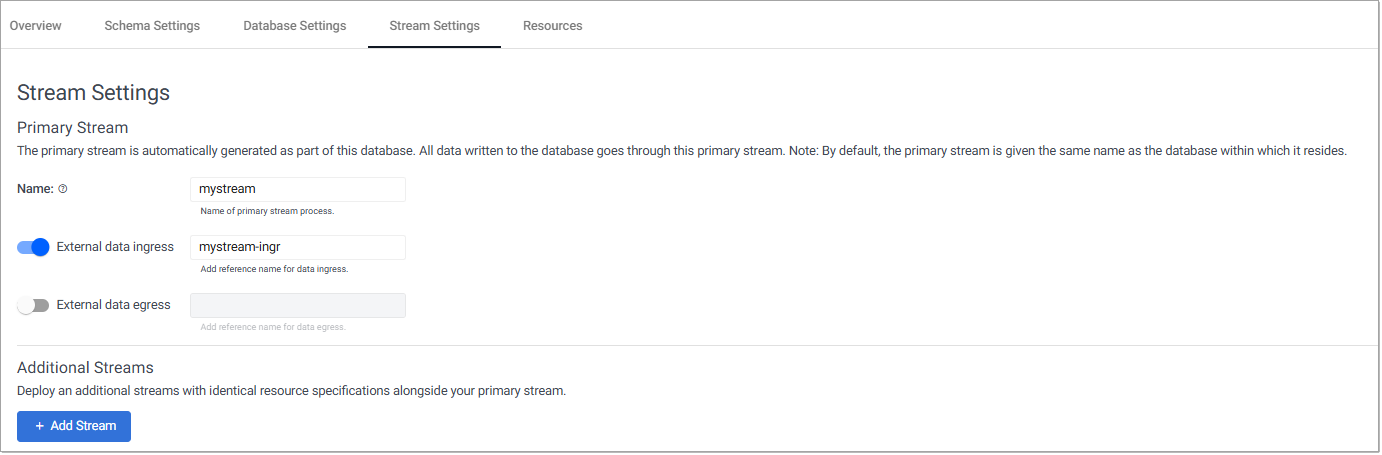Click the Name: field label
The image size is (1382, 455).
(x=35, y=189)
